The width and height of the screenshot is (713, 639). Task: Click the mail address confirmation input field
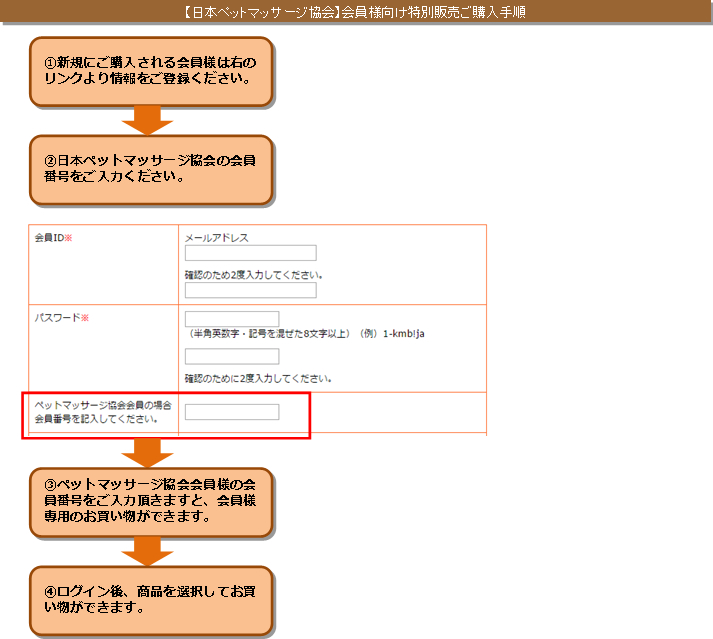click(251, 290)
